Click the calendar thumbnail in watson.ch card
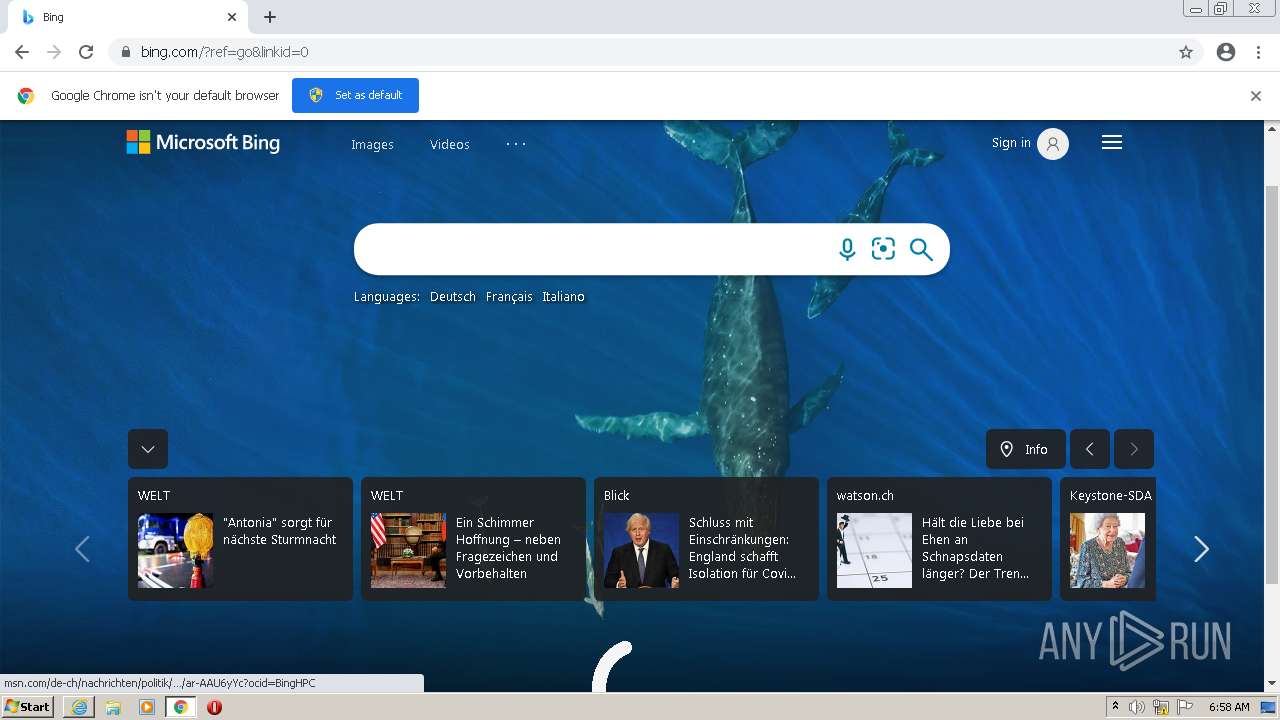 (874, 550)
